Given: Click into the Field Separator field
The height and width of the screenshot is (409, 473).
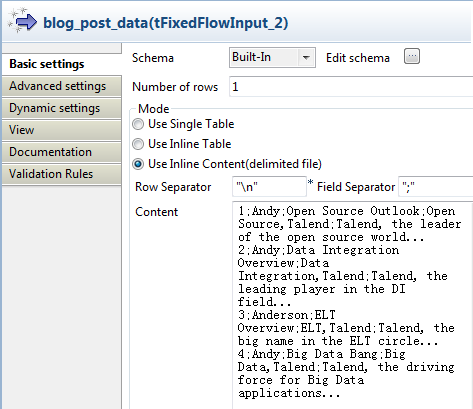Looking at the screenshot, I should click(436, 187).
